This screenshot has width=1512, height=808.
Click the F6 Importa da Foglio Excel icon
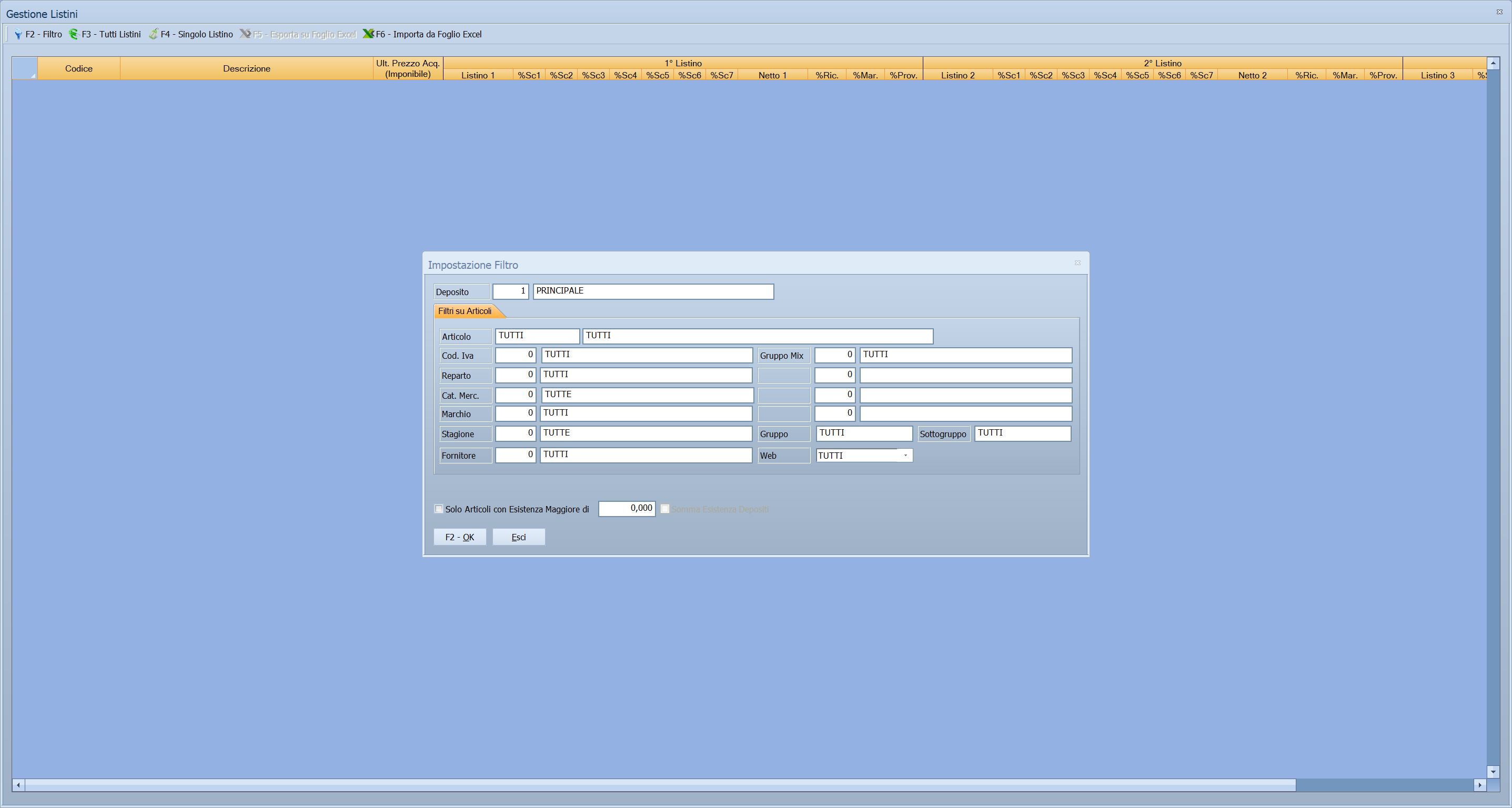368,34
